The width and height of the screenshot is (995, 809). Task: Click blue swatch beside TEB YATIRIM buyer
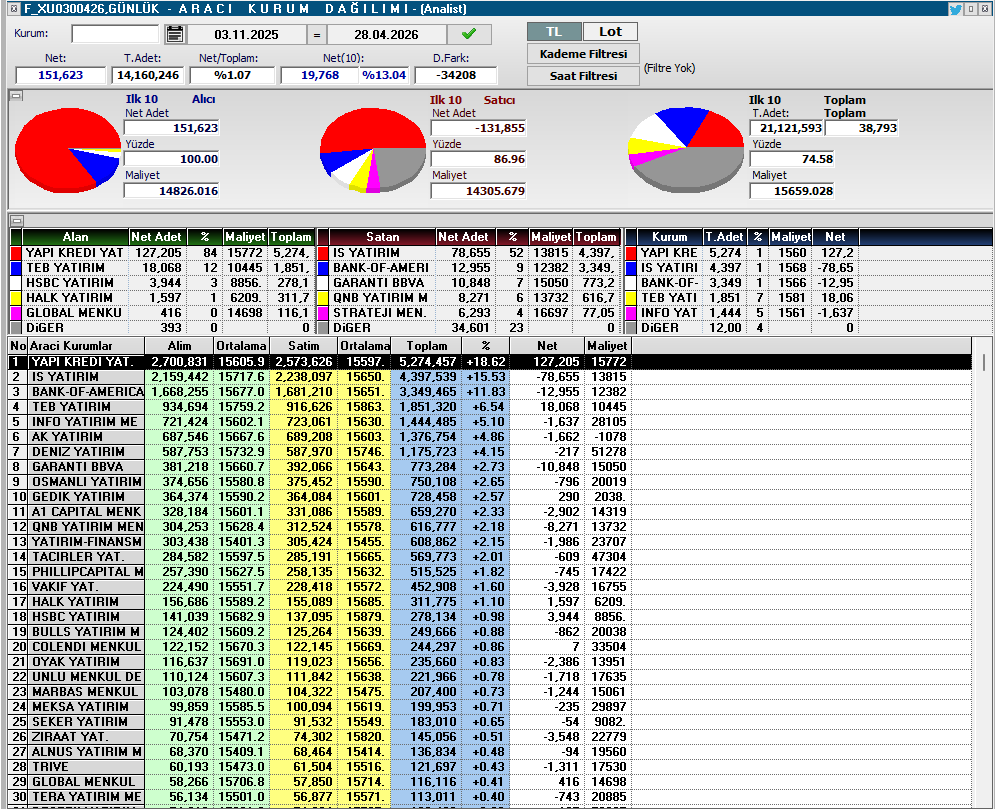(16, 268)
